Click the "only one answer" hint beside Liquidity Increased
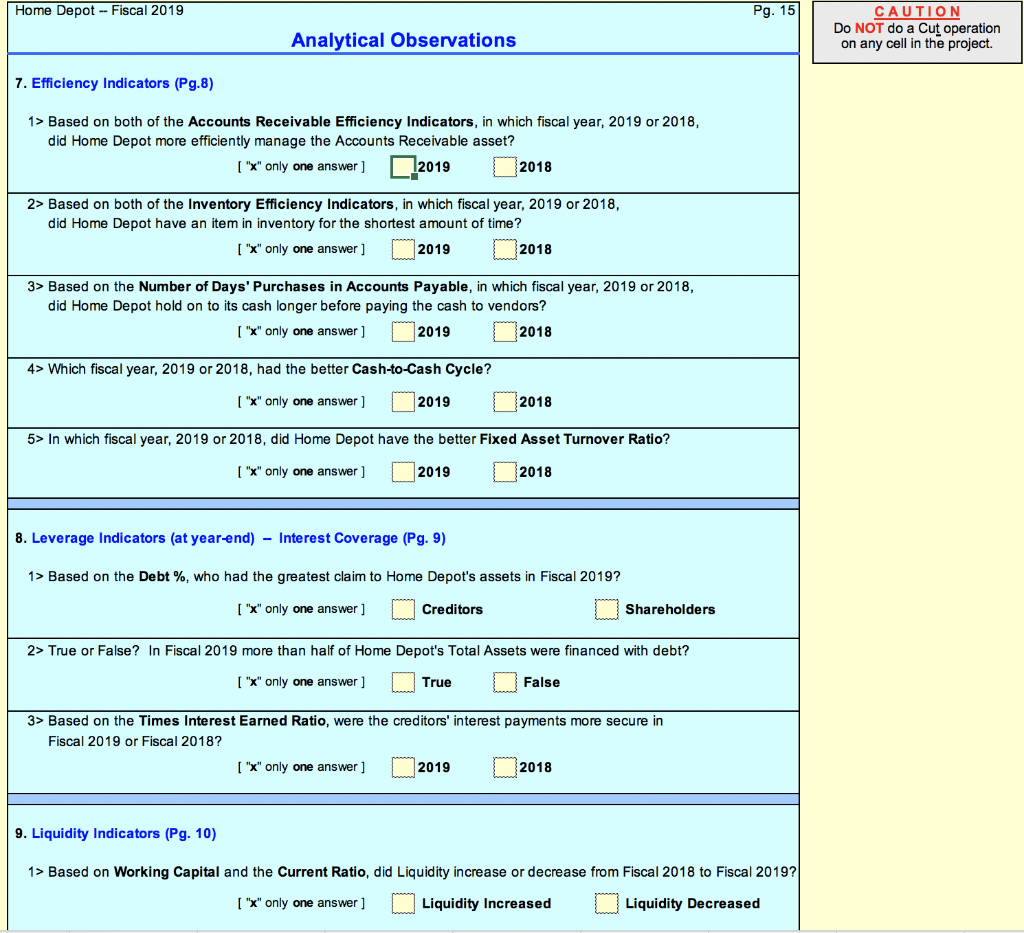The width and height of the screenshot is (1024, 933). coord(301,904)
